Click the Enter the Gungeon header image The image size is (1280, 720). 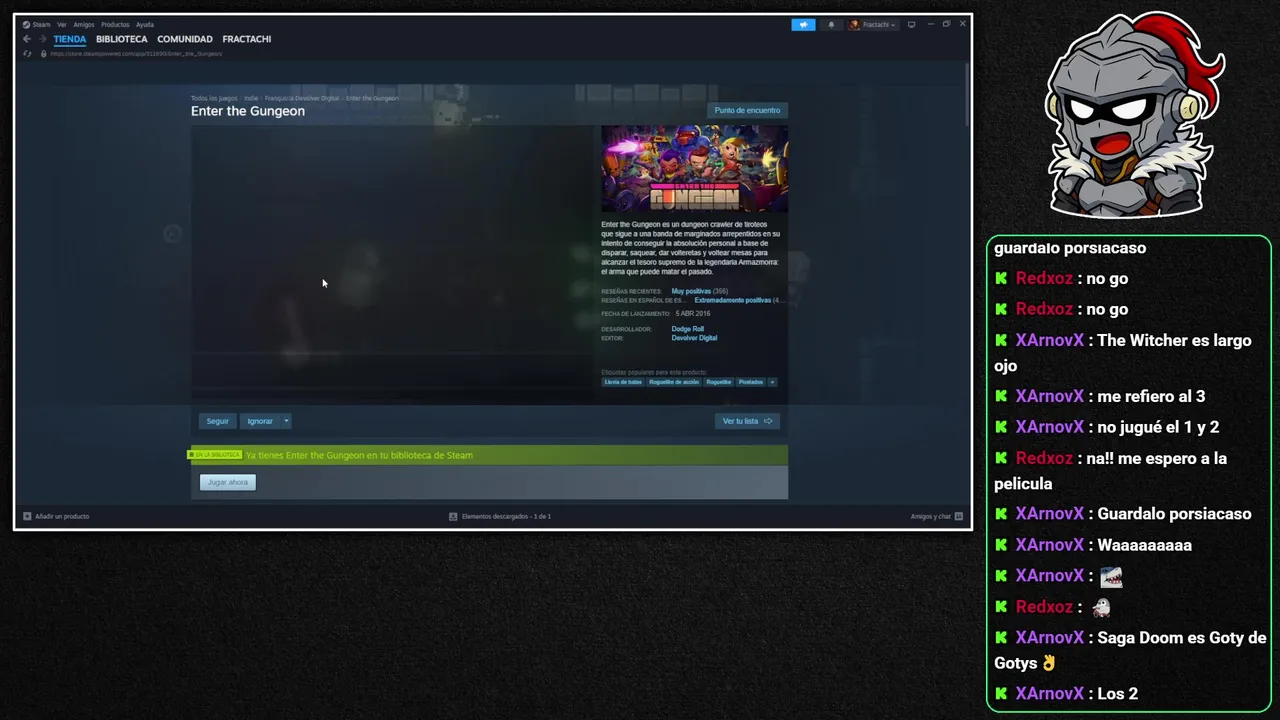(x=694, y=169)
